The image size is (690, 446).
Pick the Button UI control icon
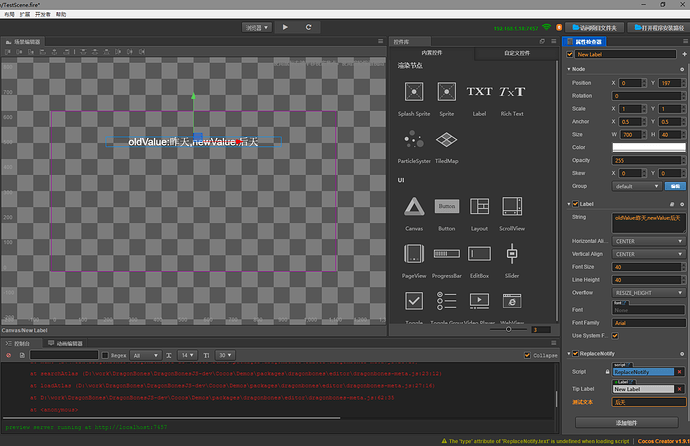tap(446, 206)
